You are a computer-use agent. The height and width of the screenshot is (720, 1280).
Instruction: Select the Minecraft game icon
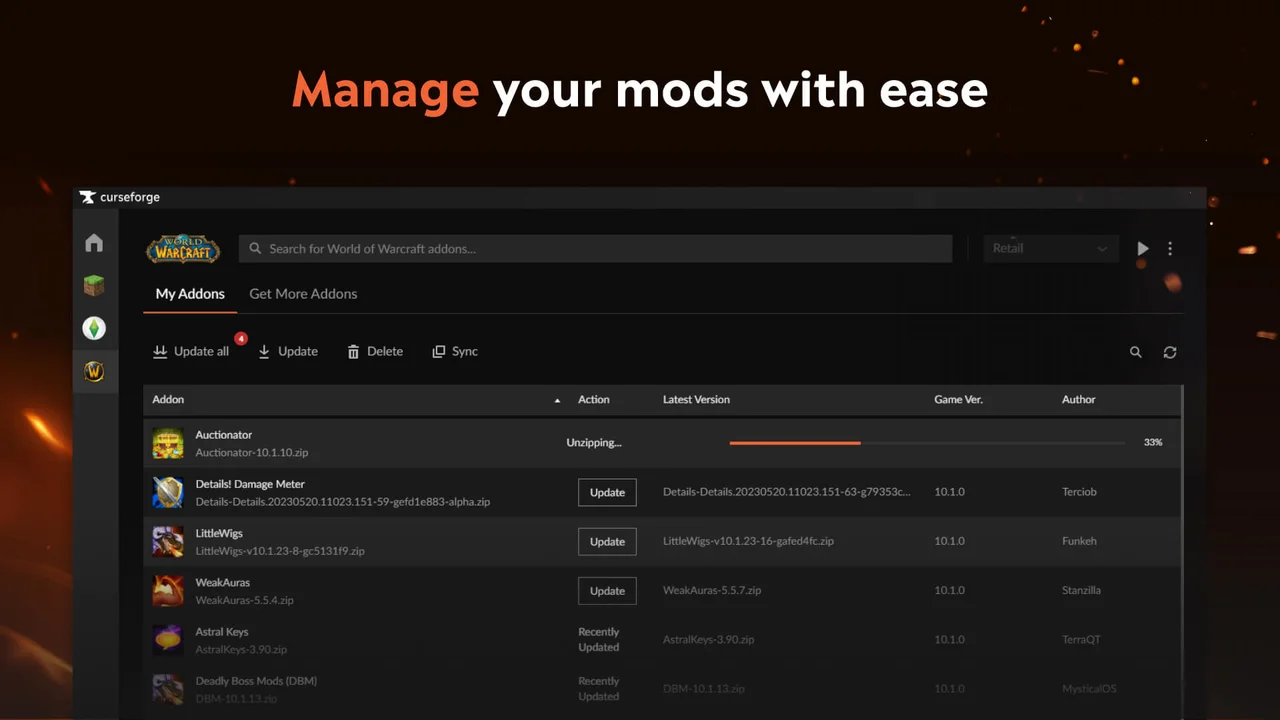click(94, 286)
